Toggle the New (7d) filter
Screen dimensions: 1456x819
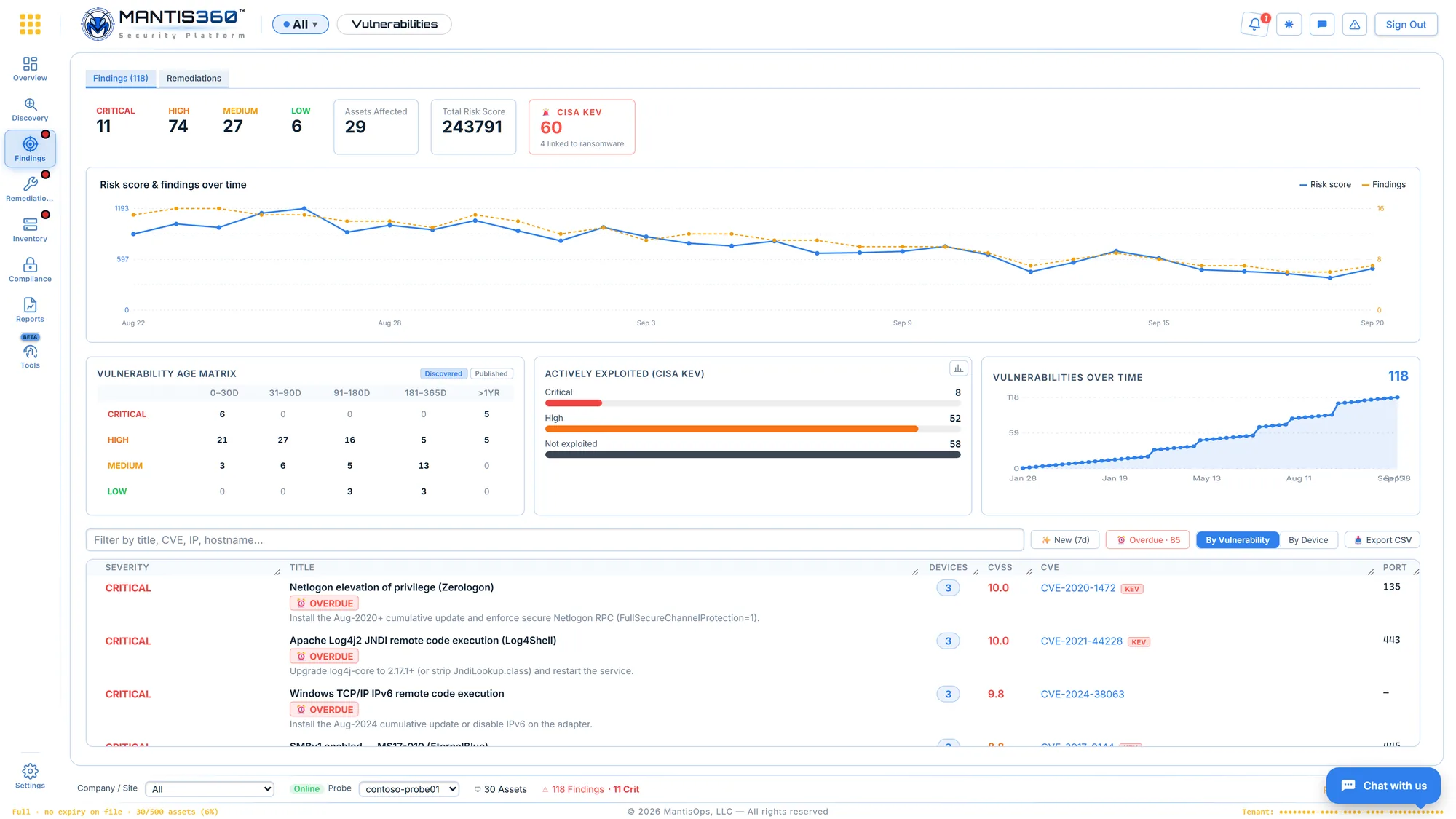coord(1065,540)
